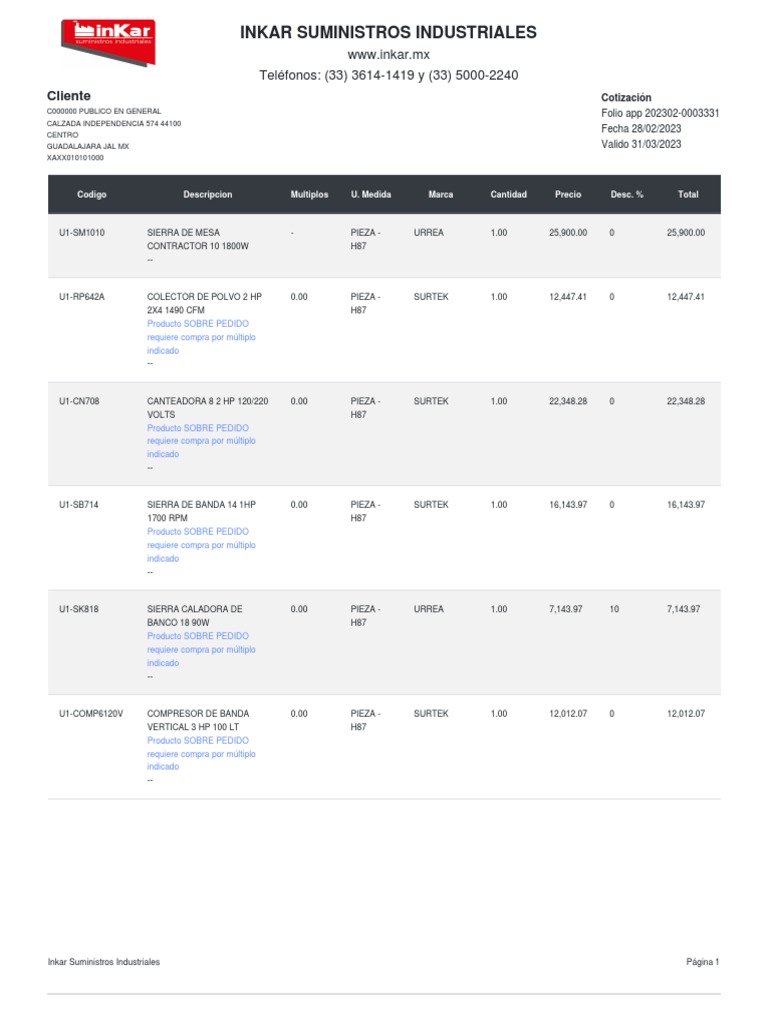Click the Página 1 footer label
This screenshot has width=768, height=1024.
(x=702, y=962)
